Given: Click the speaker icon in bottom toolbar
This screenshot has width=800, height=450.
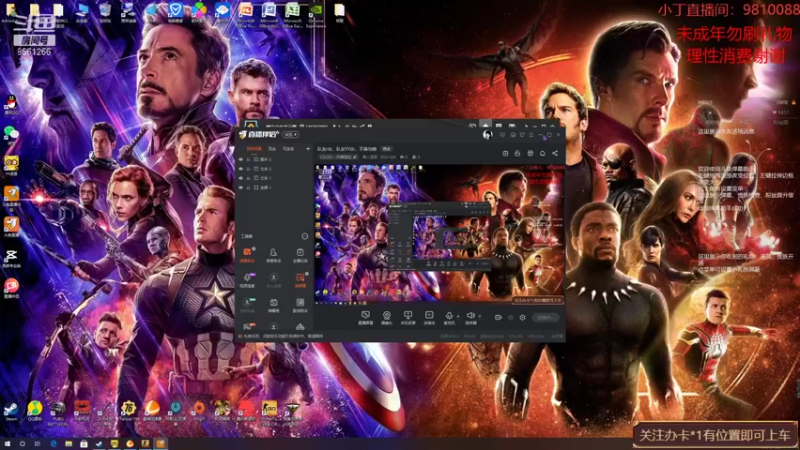Looking at the screenshot, I should [470, 317].
